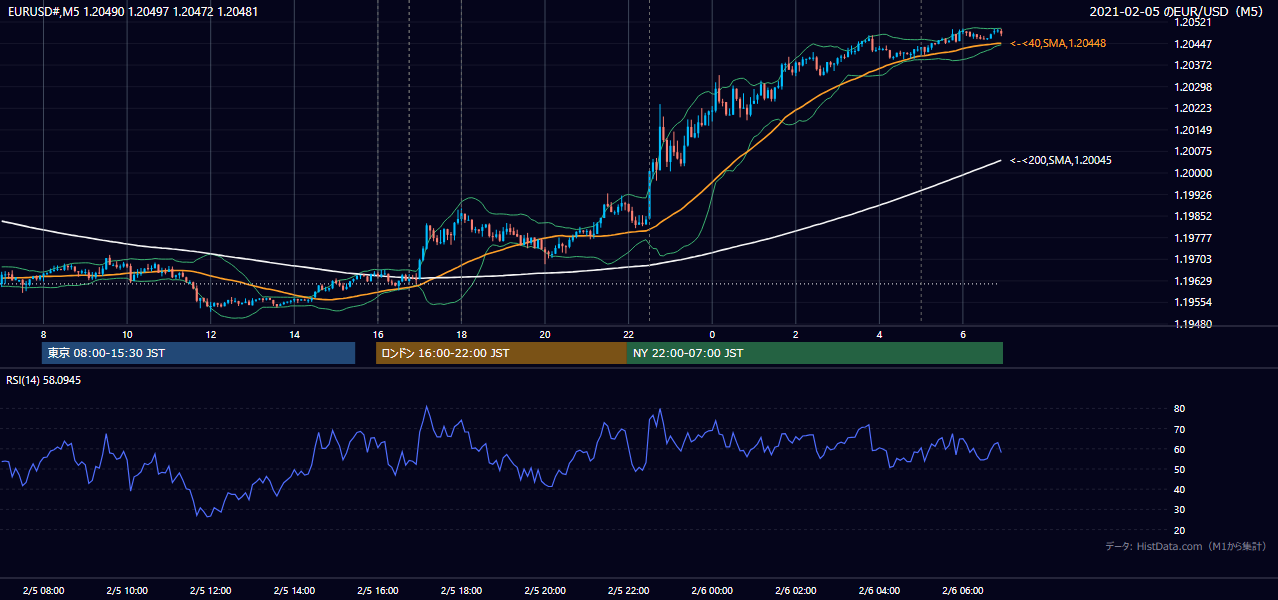
Task: Click price level 1.19480 on the price axis
Action: [x=1193, y=324]
